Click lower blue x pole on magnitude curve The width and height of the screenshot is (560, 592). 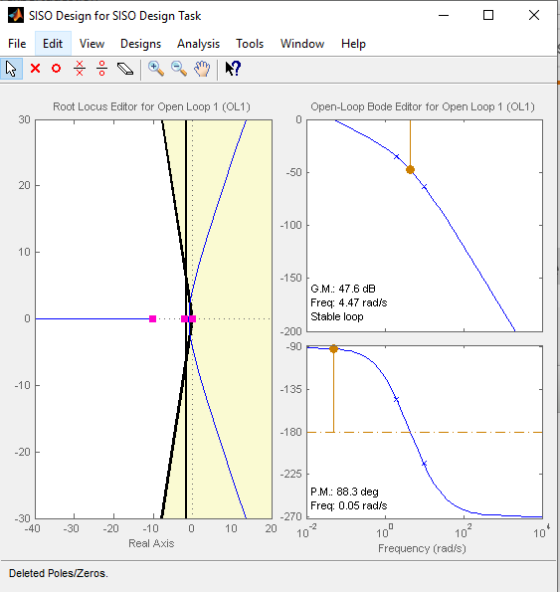click(x=424, y=187)
